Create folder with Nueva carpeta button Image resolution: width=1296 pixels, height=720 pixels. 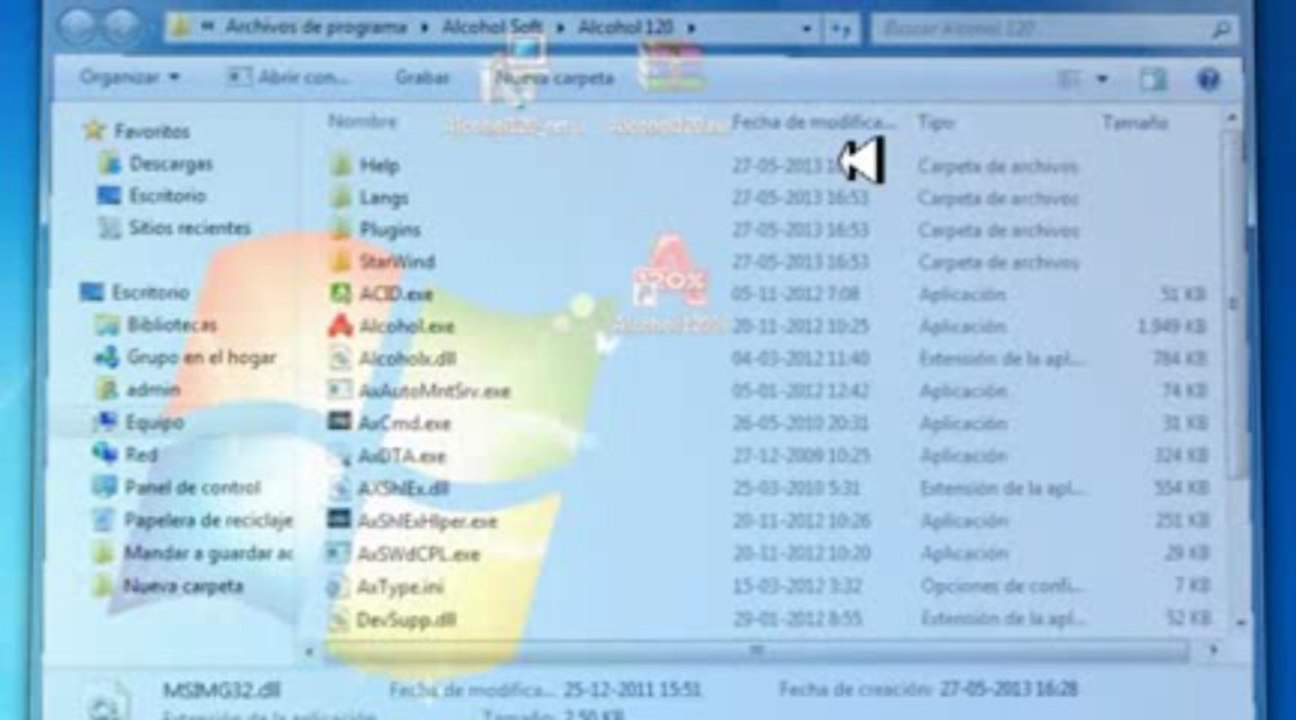click(553, 77)
